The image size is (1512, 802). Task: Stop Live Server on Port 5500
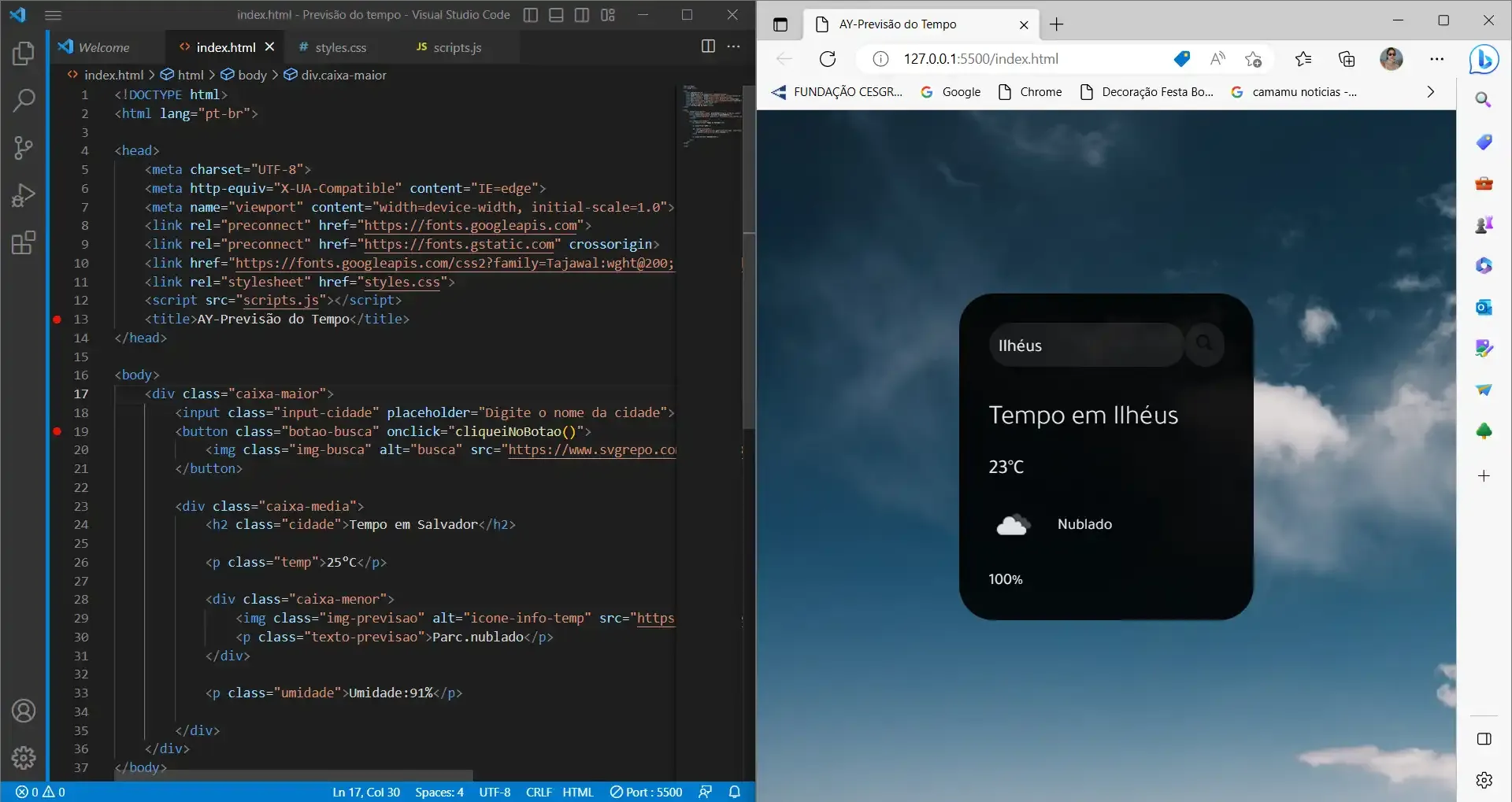pyautogui.click(x=646, y=792)
